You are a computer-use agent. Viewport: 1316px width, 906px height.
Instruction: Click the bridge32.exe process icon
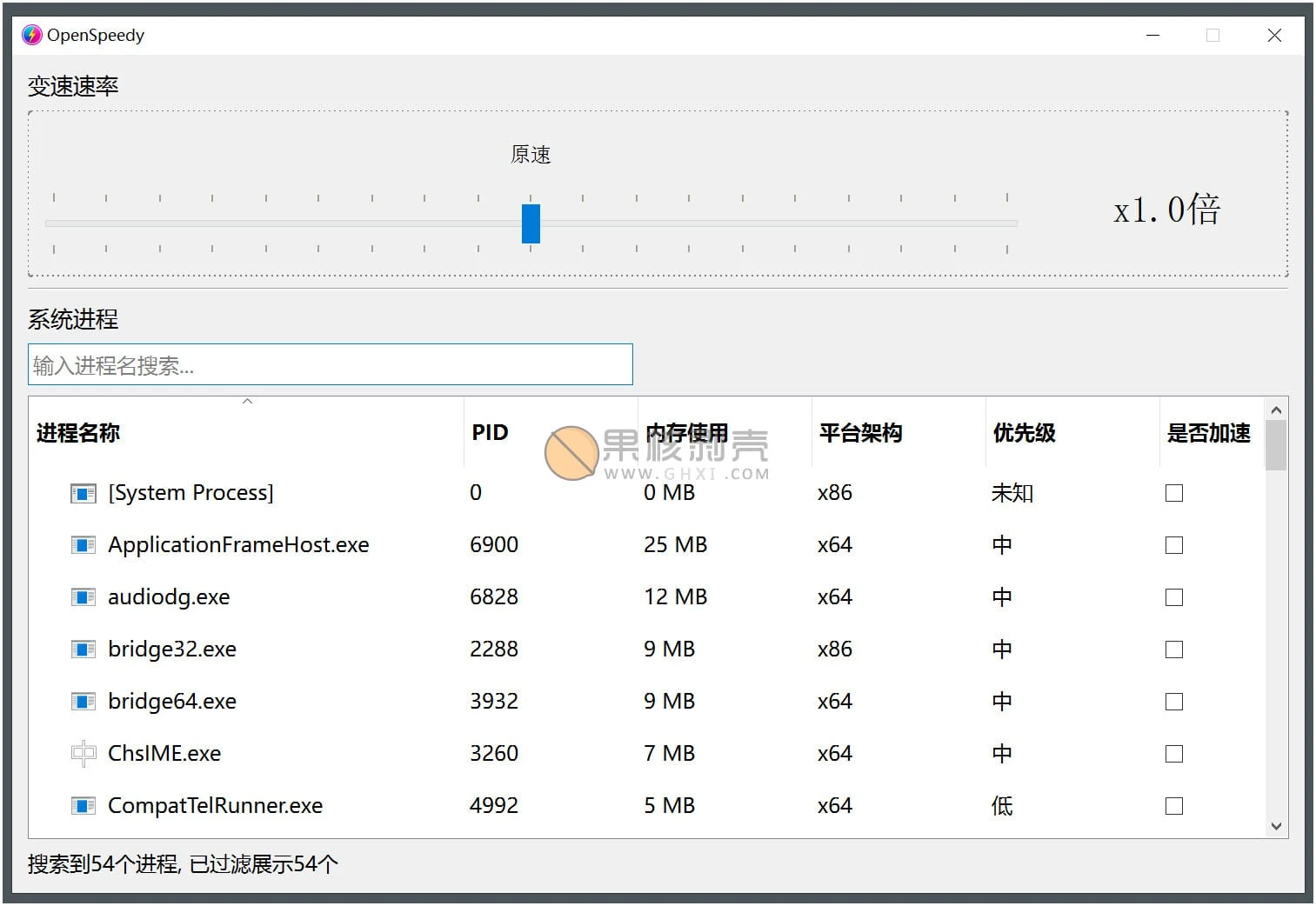coord(83,649)
